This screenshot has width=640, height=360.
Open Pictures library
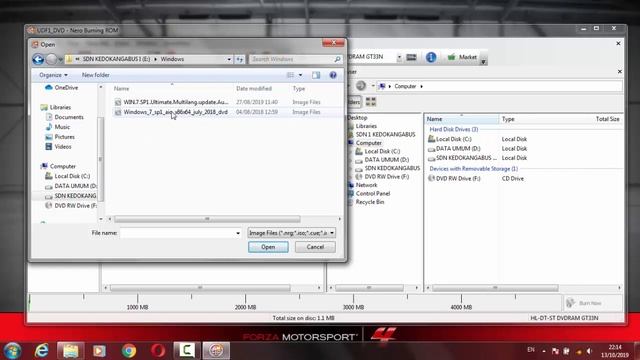click(60, 137)
